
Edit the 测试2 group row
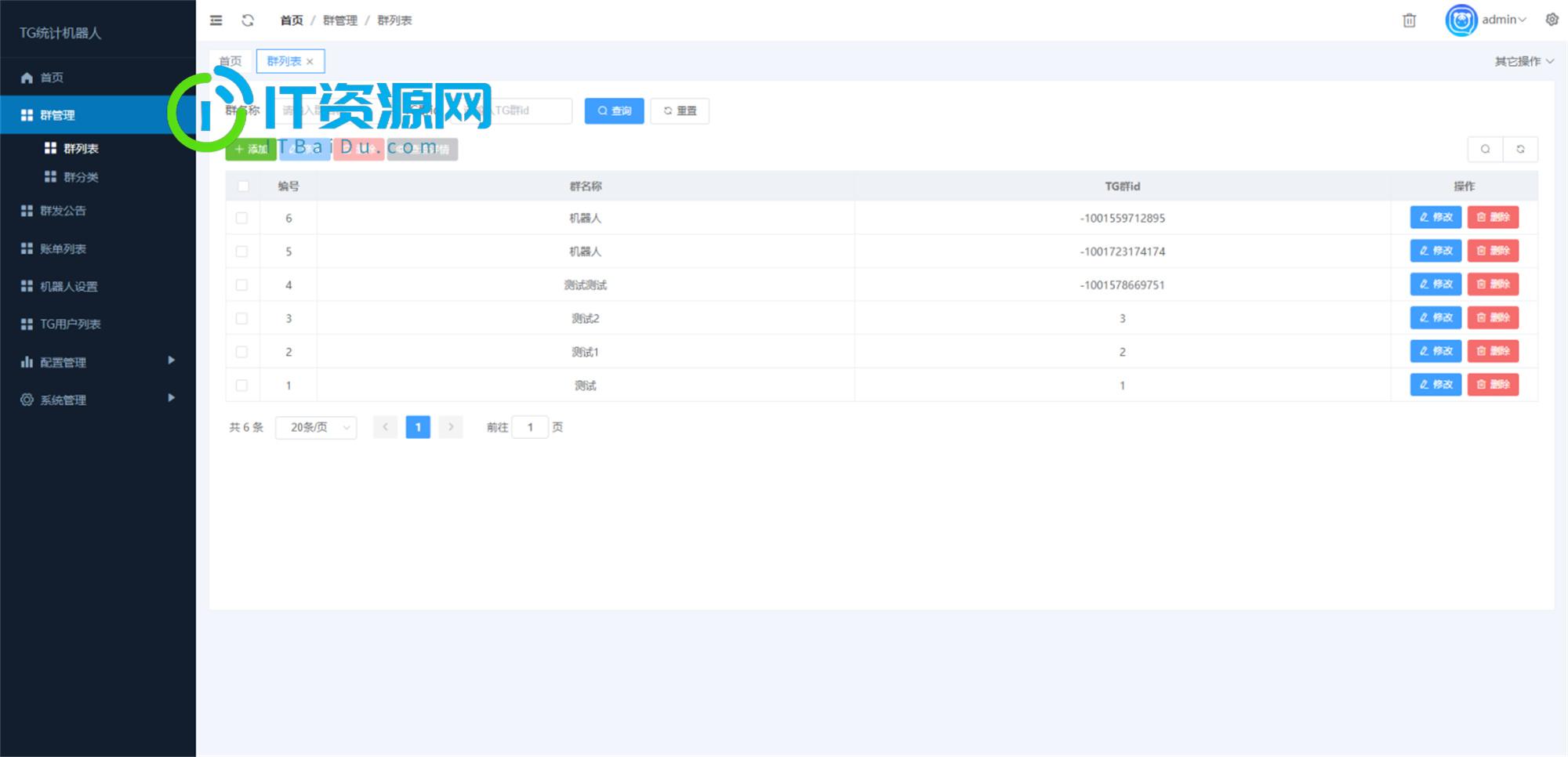[1436, 317]
